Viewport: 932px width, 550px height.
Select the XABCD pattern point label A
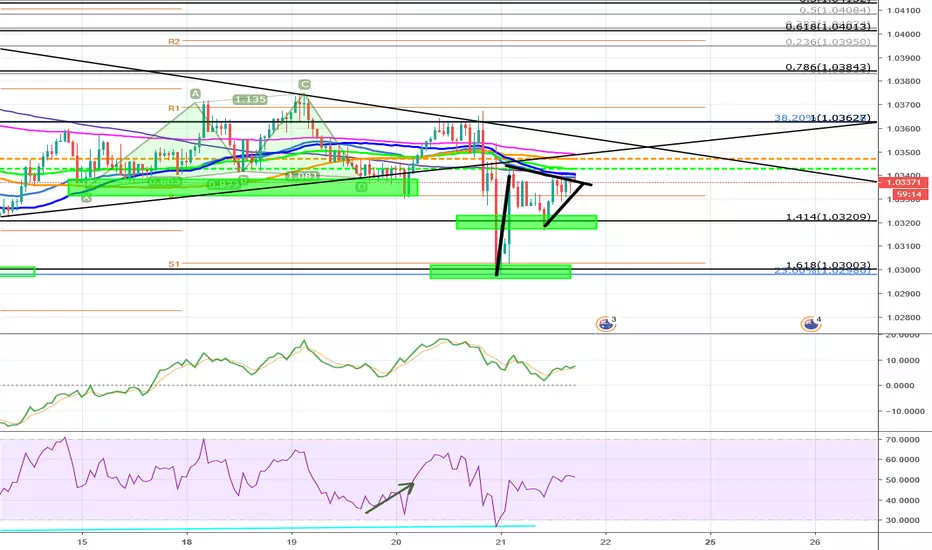195,93
